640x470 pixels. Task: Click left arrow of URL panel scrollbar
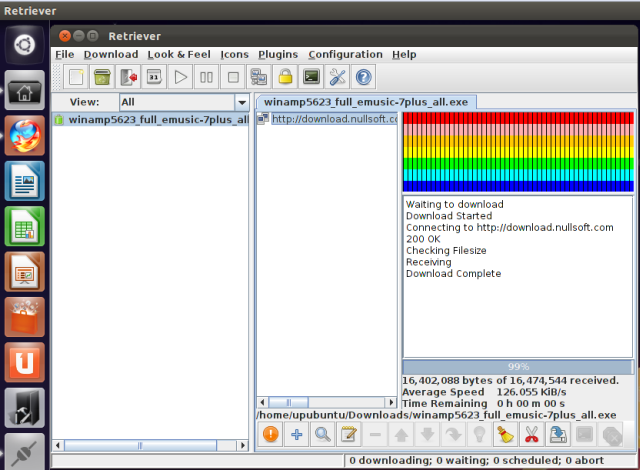coord(262,402)
